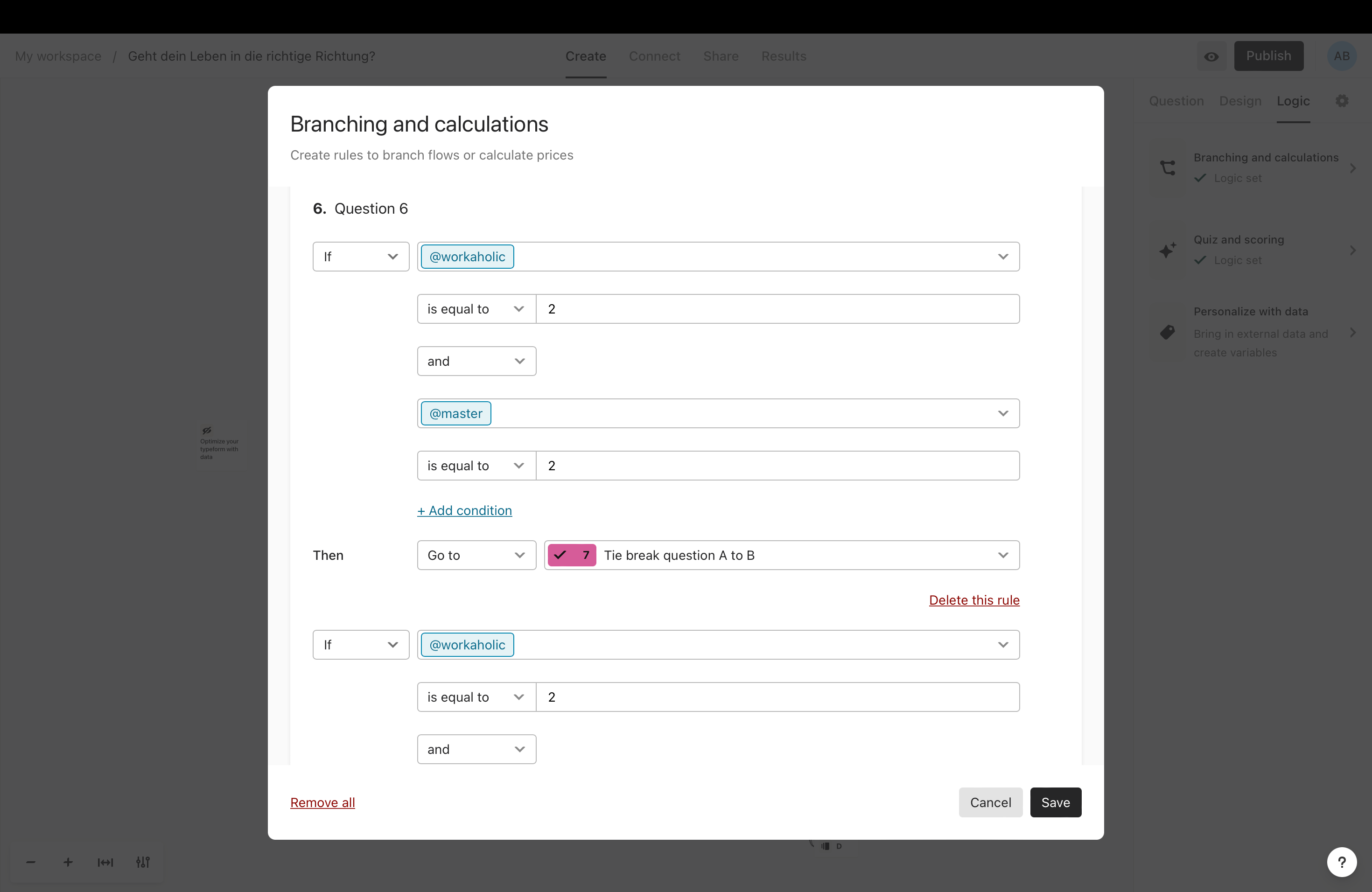
Task: Open the 'Go to' action dropdown
Action: [476, 555]
